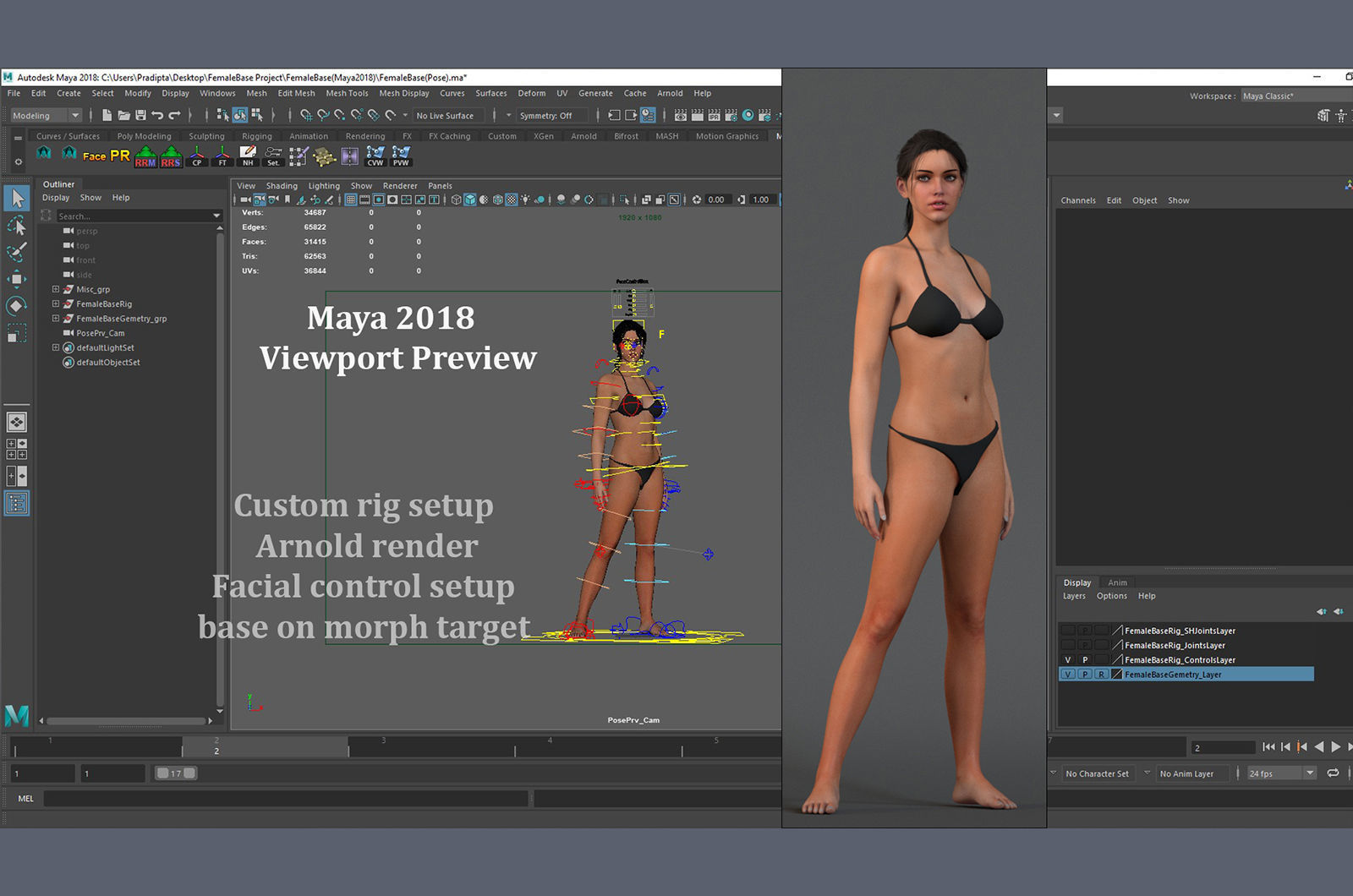This screenshot has height=896, width=1353.
Task: Toggle visibility V of FemaleBaseRig_ControlsLayer
Action: (1068, 660)
